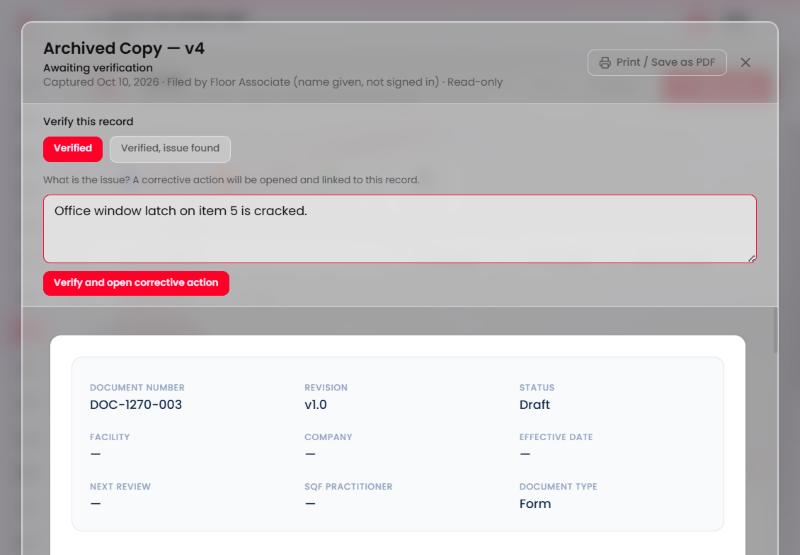The image size is (800, 555).
Task: Click the SQF PRACTITIONER field label
Action: click(x=348, y=487)
